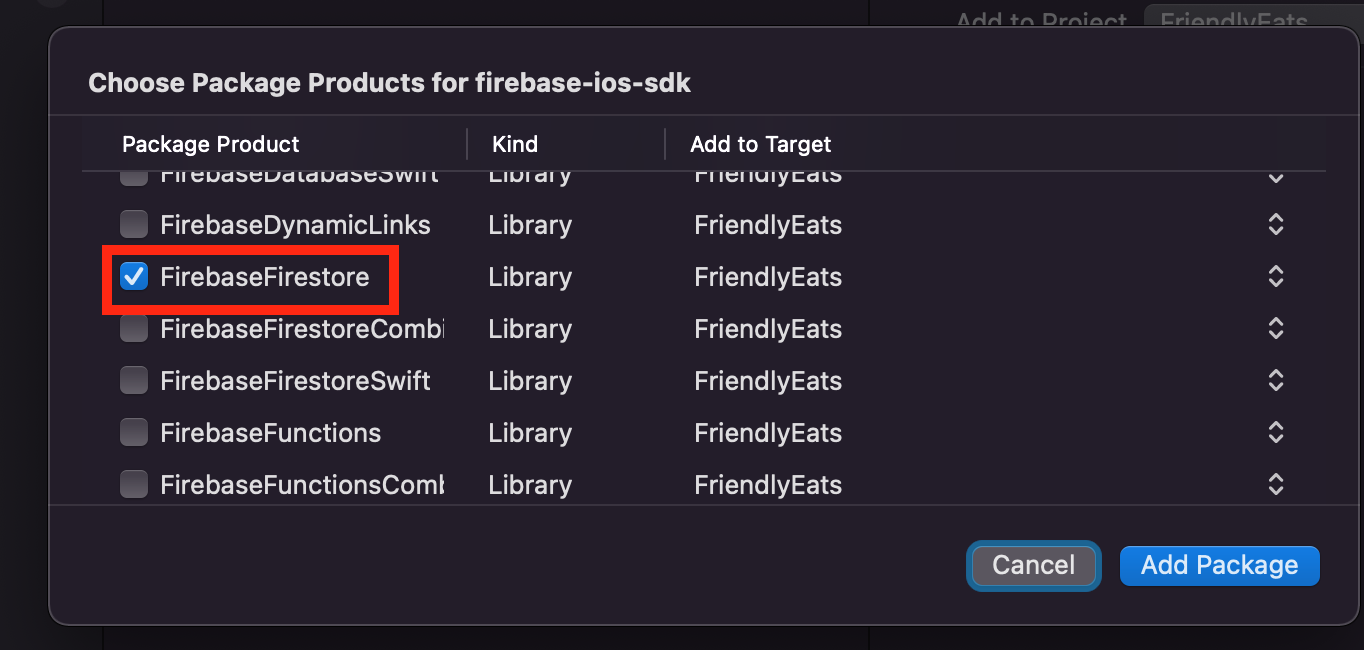Viewport: 1364px width, 650px height.
Task: Uncheck the FirebaseFirestore package product
Action: [133, 276]
